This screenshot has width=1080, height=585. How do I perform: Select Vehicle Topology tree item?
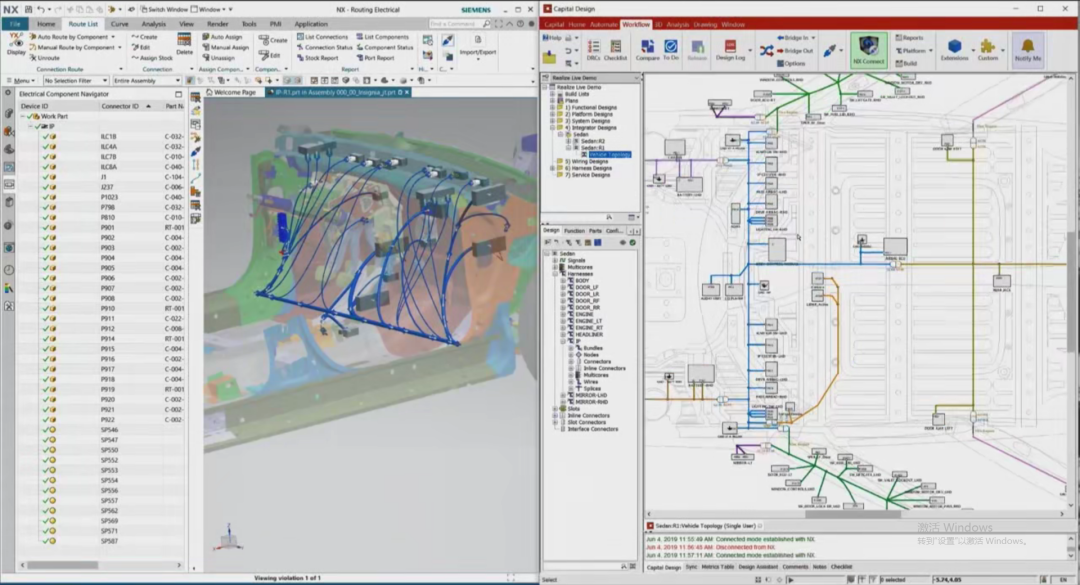[x=610, y=154]
